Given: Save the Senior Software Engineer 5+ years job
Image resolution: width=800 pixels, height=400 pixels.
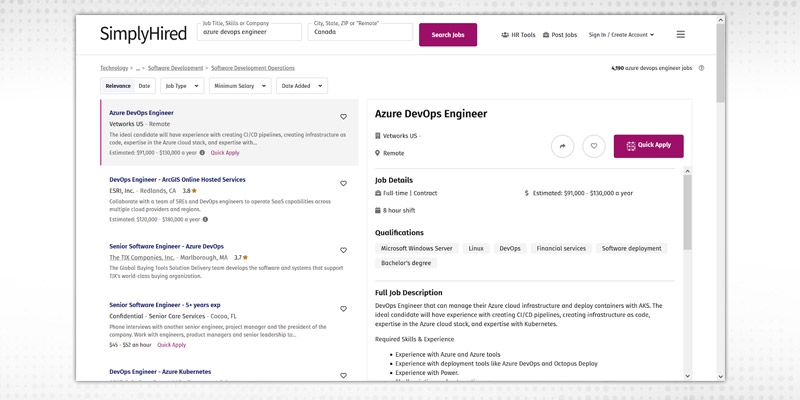Looking at the screenshot, I should coord(343,309).
